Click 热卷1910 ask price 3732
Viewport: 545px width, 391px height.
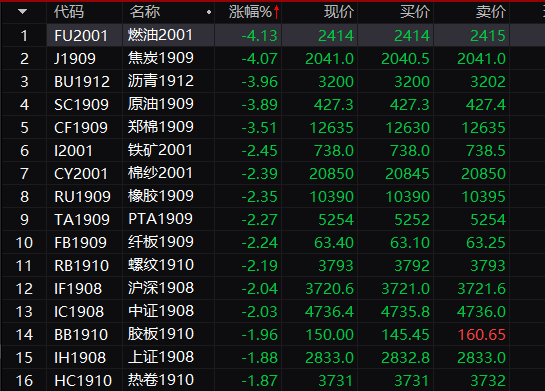coord(488,381)
